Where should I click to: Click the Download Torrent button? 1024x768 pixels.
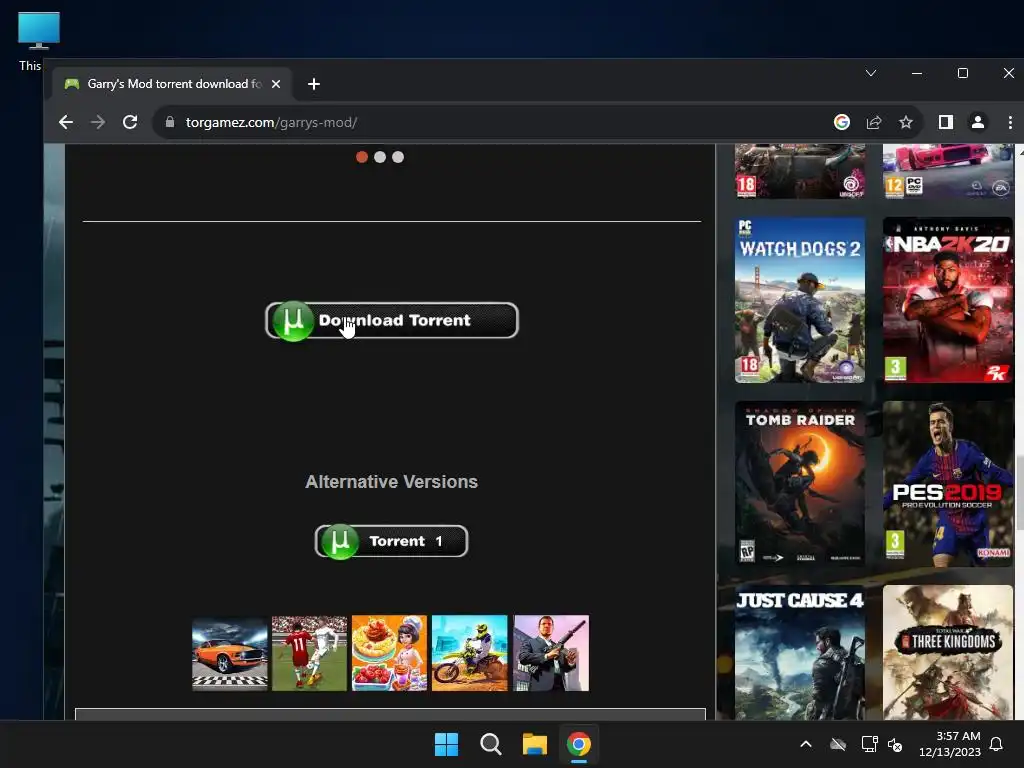pos(392,321)
